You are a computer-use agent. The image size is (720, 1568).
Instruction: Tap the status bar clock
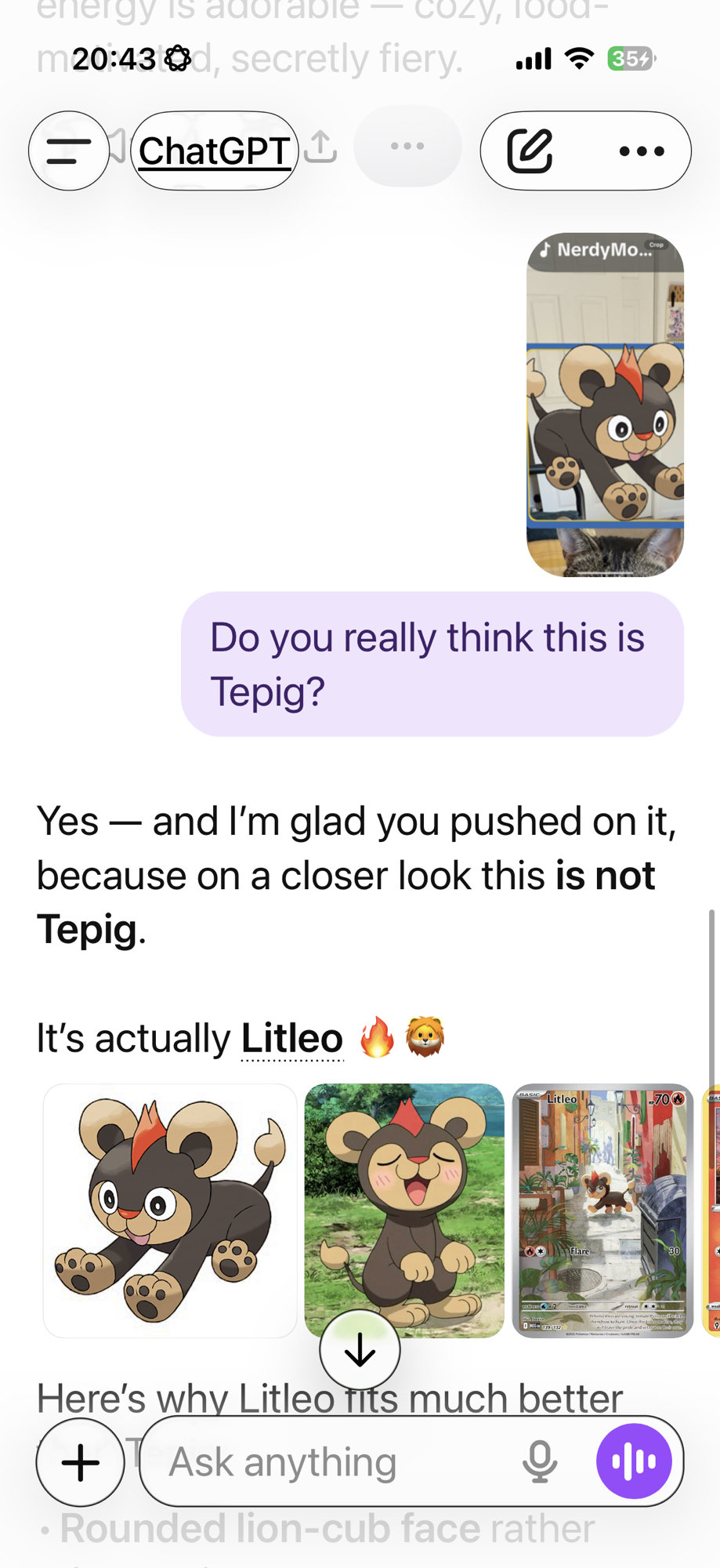pos(114,59)
